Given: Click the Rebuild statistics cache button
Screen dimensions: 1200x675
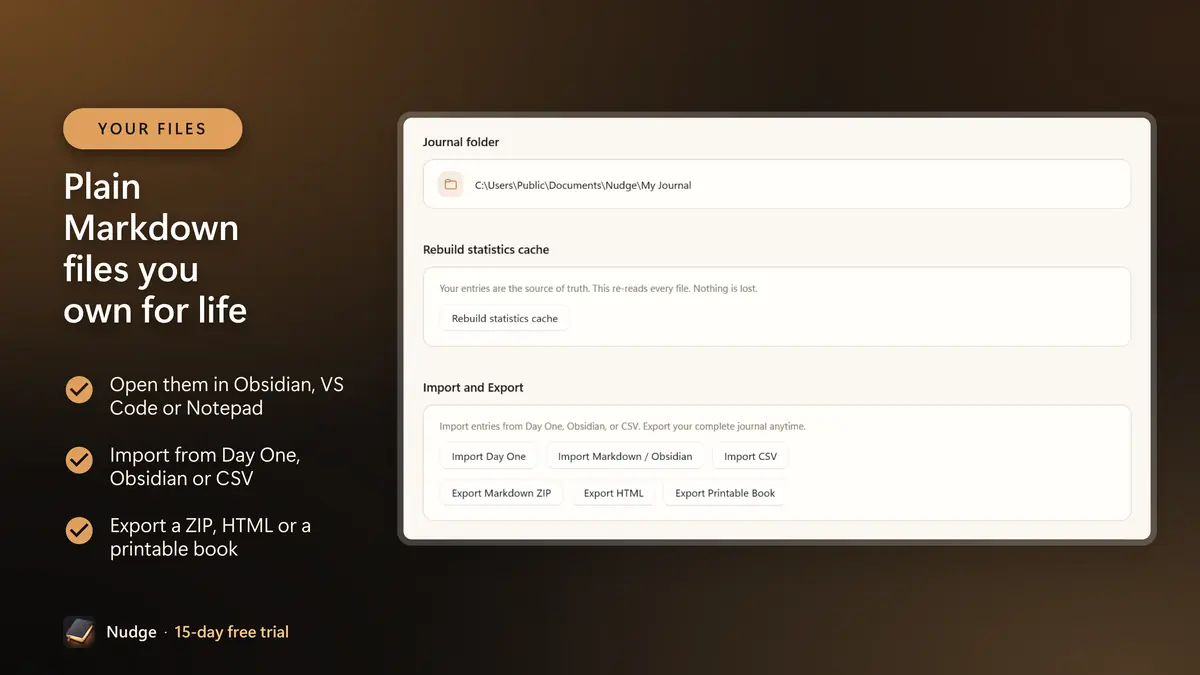Looking at the screenshot, I should coord(505,318).
